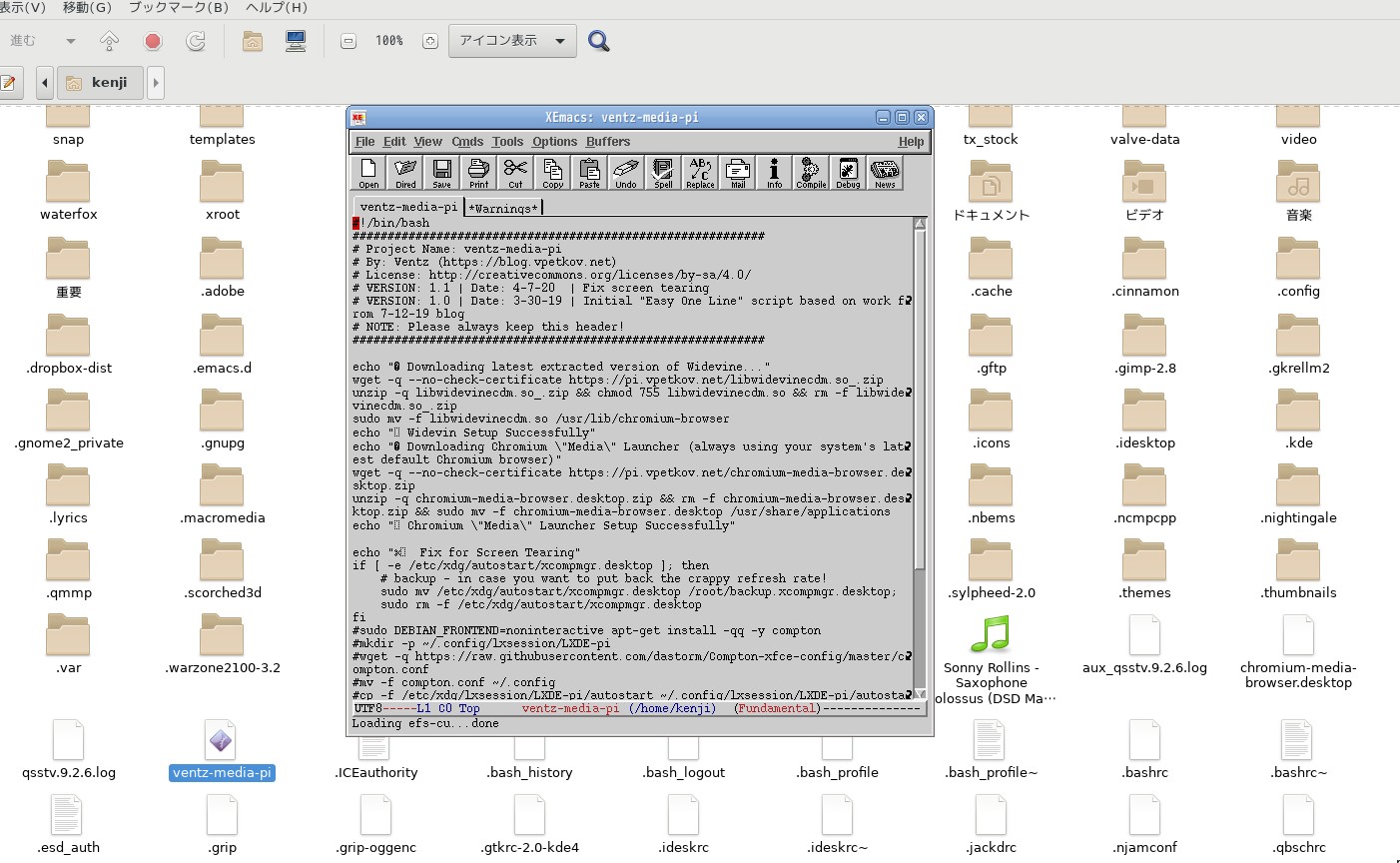Switch to the *Warnings* buffer tab
Screen dimensions: 1400x863
pyautogui.click(x=504, y=208)
